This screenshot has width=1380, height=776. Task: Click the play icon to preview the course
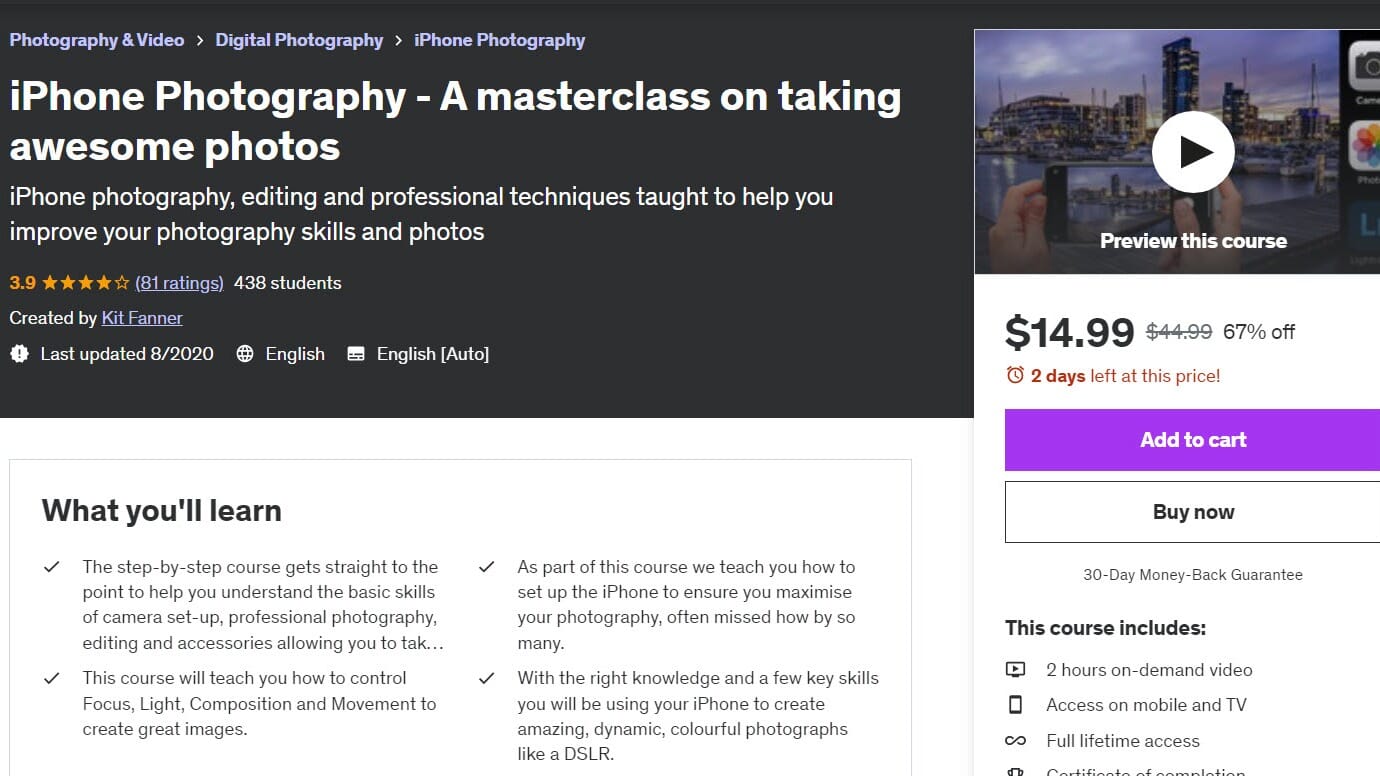pyautogui.click(x=1193, y=151)
